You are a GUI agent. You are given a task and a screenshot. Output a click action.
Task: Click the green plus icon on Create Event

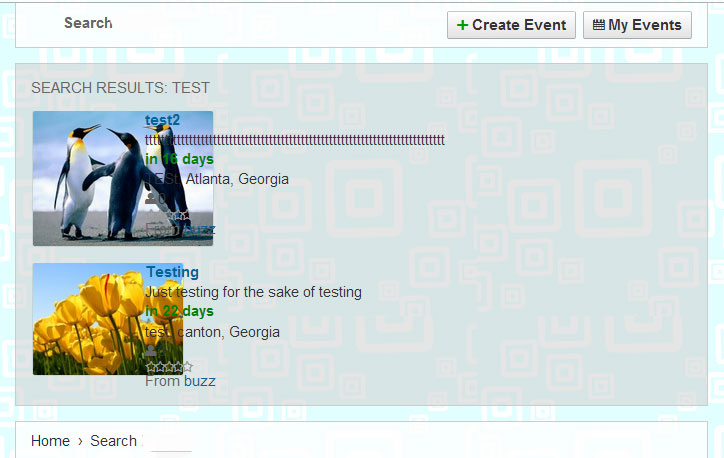pos(462,25)
